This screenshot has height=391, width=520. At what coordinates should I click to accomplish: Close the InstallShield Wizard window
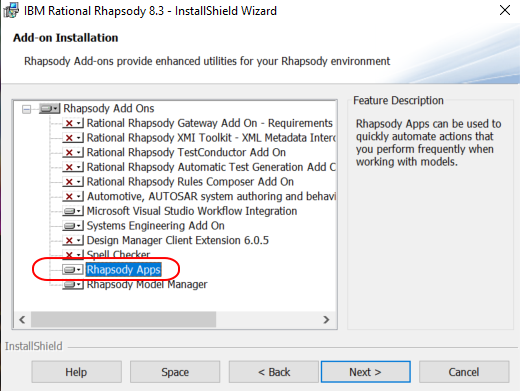tap(505, 10)
